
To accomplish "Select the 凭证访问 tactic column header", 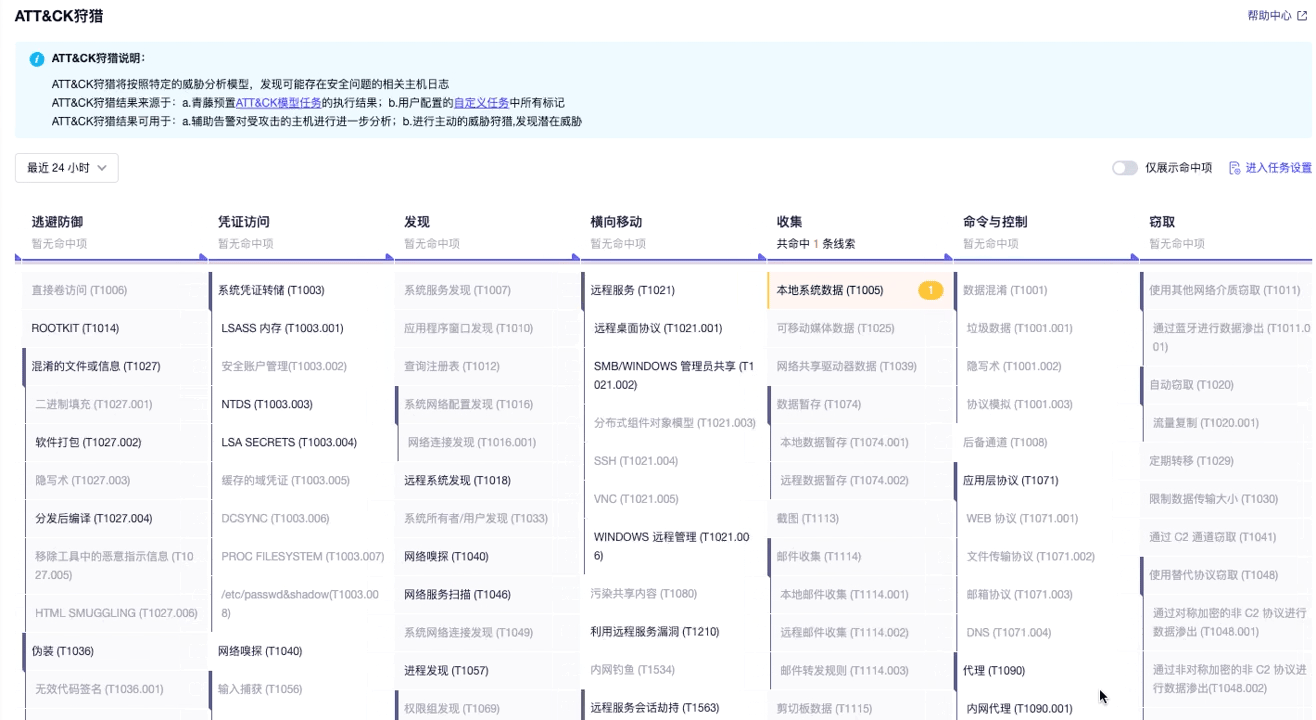I will point(244,222).
